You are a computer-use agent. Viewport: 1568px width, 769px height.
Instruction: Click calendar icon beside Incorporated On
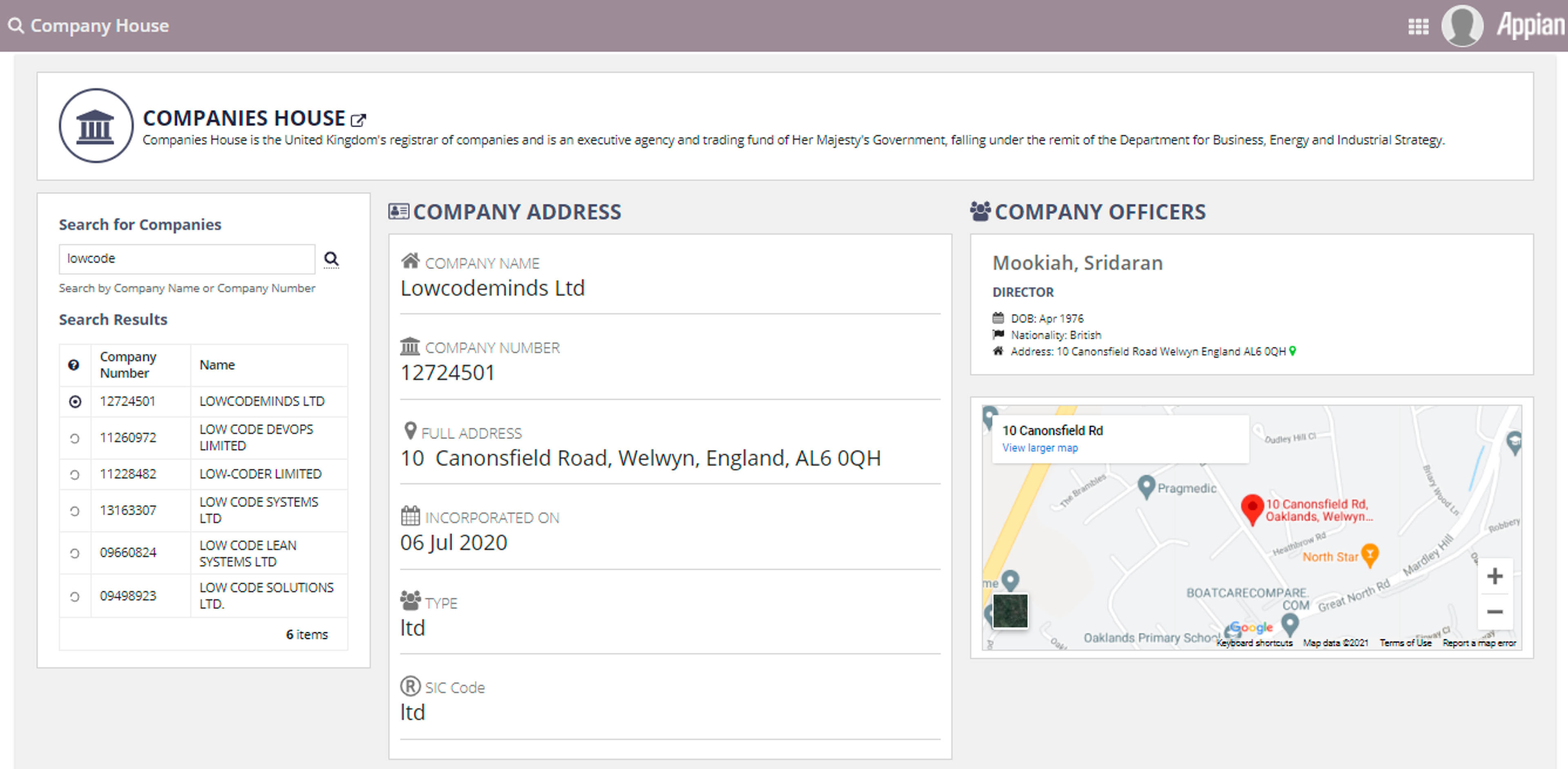pos(410,516)
